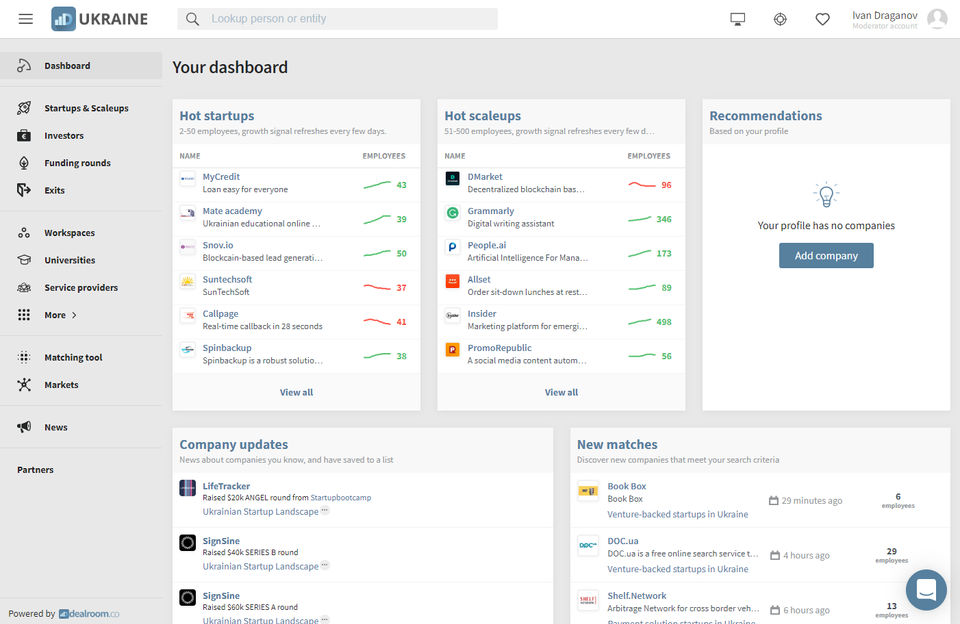Click the DMarket logo icon
The height and width of the screenshot is (624, 960).
click(452, 179)
